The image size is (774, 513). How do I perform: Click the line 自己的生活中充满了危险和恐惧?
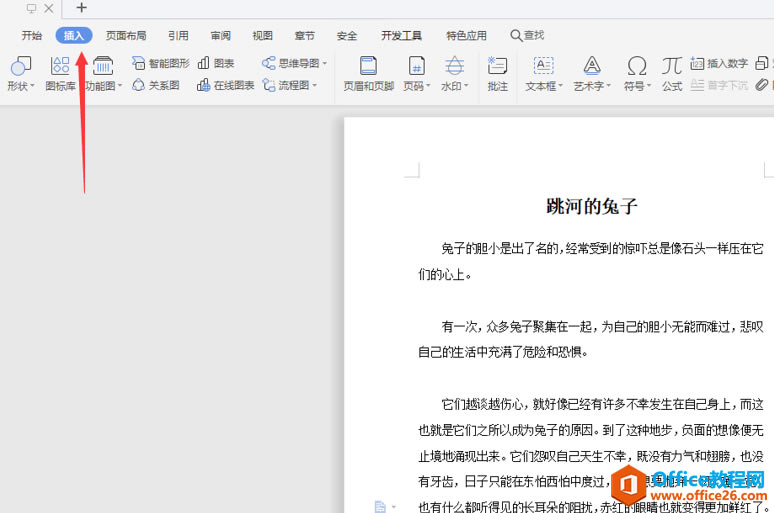click(503, 352)
